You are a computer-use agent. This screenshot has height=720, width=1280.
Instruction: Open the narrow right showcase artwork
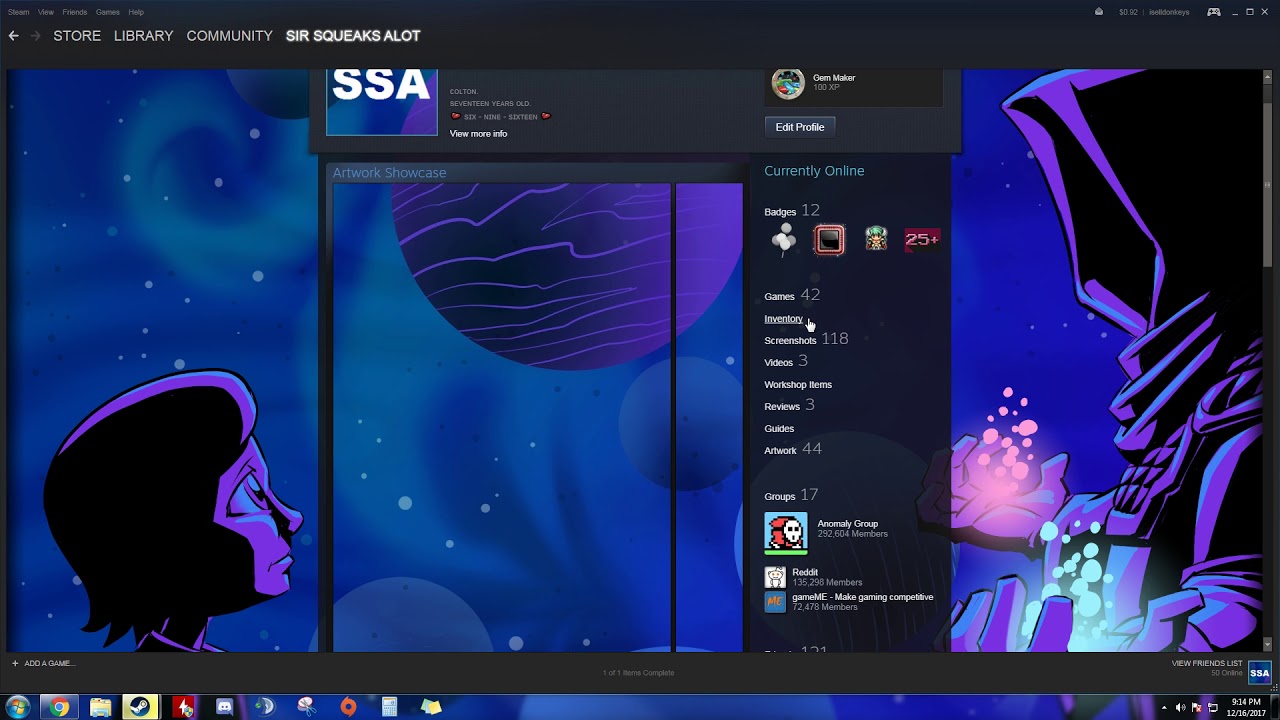[709, 417]
